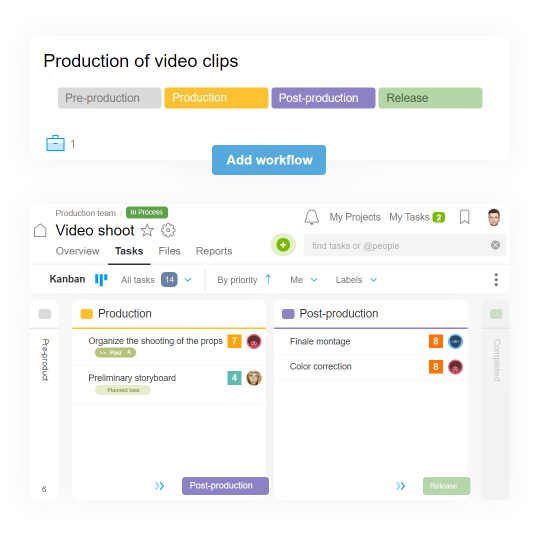
Task: Switch to the Overview tab
Action: point(77,251)
